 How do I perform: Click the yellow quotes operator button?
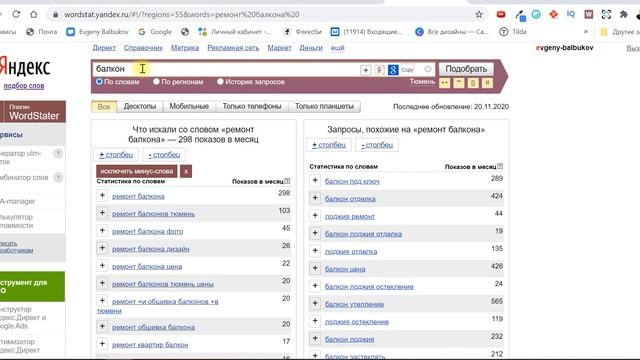(x=459, y=83)
